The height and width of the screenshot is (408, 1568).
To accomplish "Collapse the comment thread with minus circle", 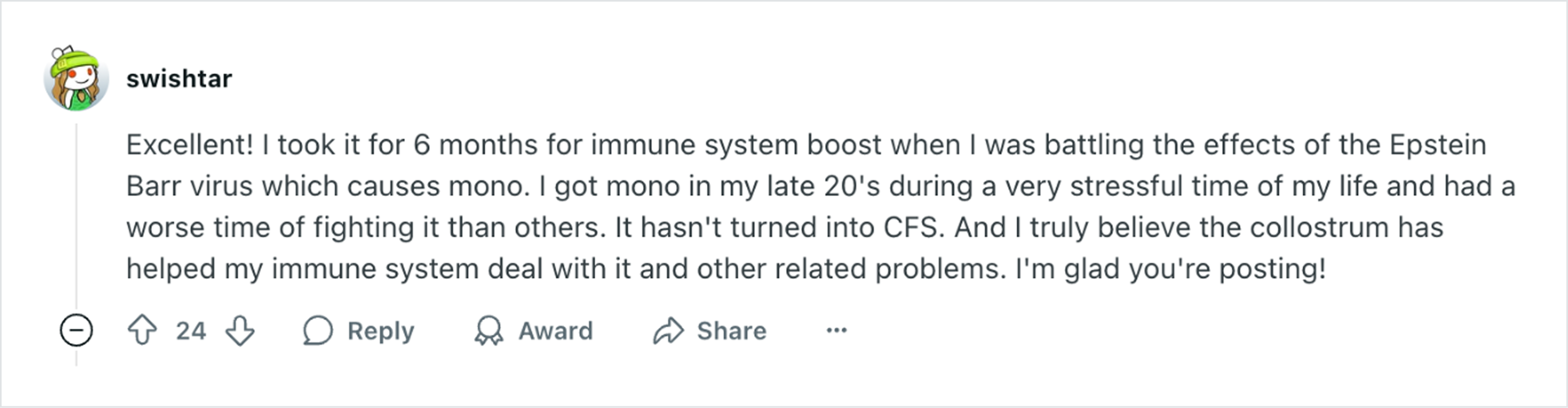I will [x=76, y=330].
